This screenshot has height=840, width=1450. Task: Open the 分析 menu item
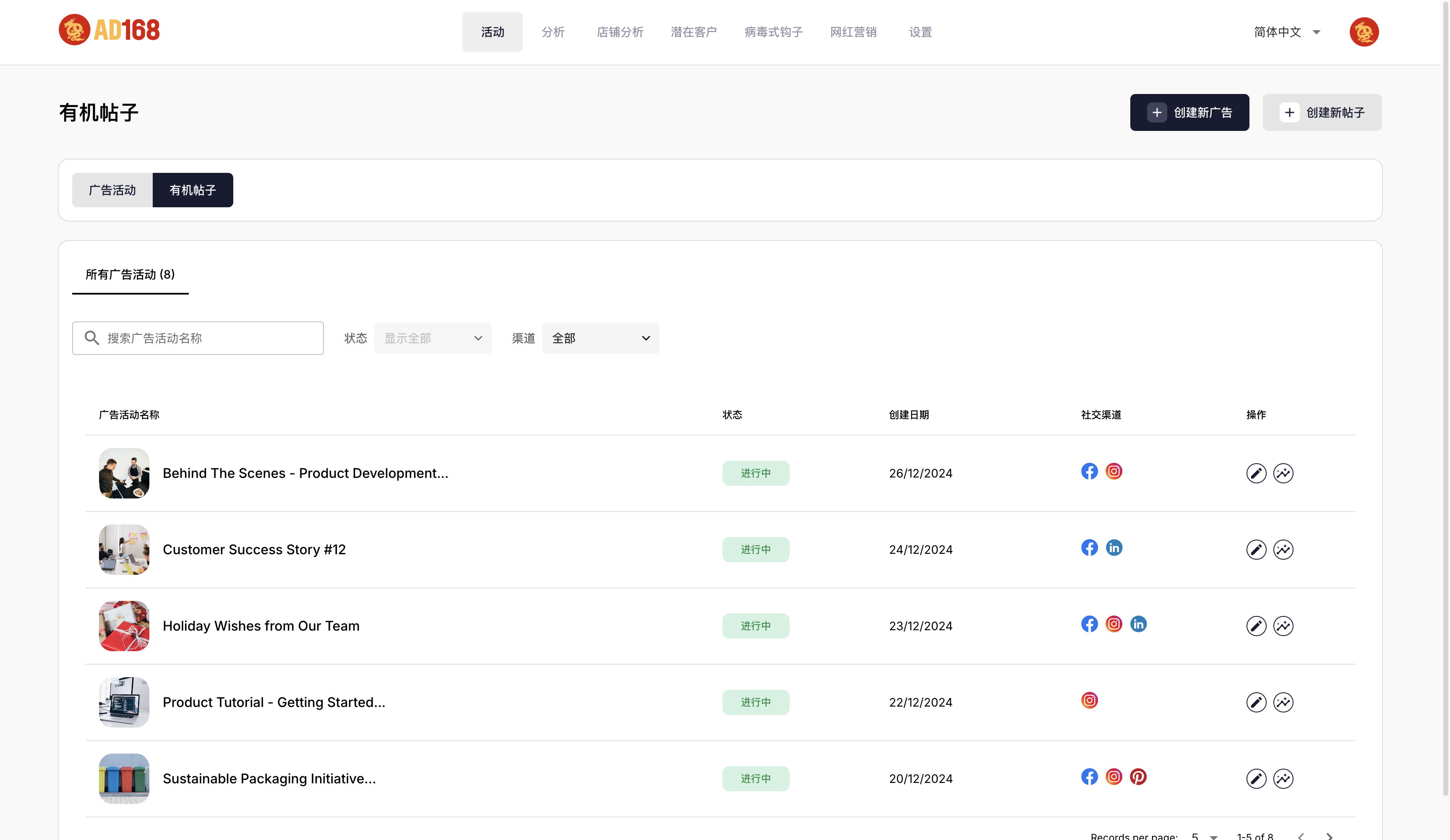coord(553,32)
